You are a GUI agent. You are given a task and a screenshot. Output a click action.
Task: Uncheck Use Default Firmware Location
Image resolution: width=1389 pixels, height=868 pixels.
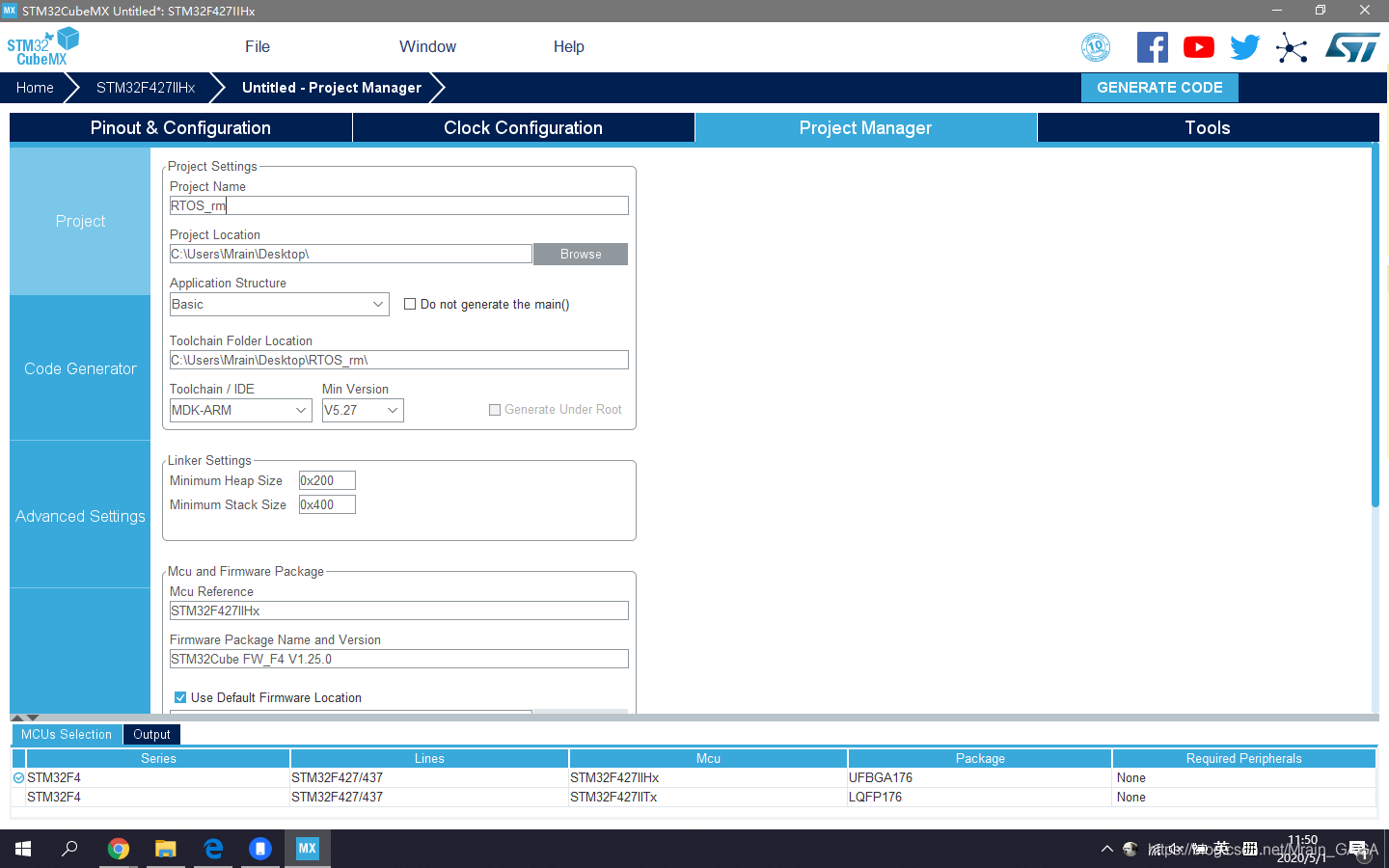[x=180, y=697]
